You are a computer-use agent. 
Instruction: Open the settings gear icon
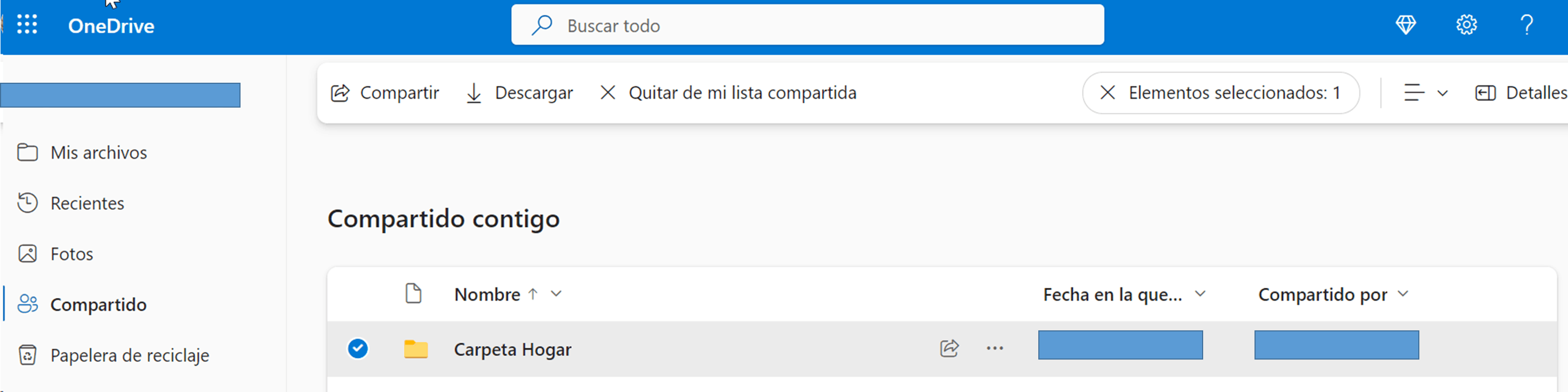click(x=1466, y=25)
